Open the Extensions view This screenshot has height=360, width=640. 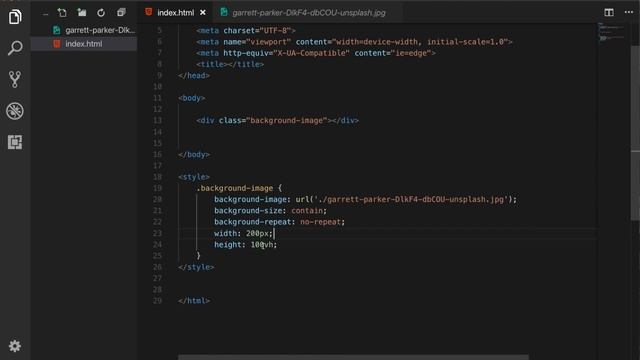coord(15,142)
